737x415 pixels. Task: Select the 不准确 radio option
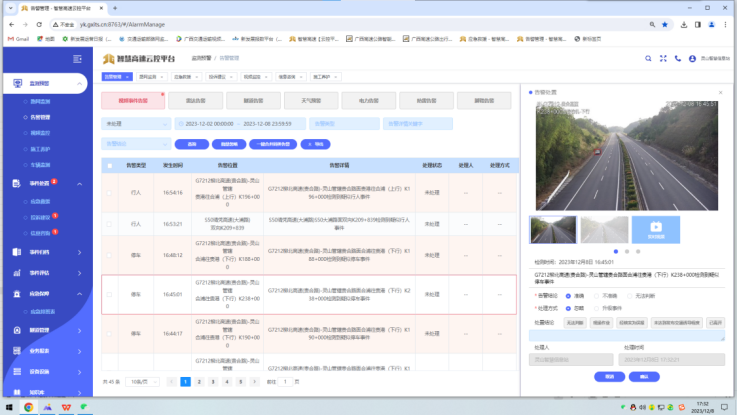tap(598, 296)
